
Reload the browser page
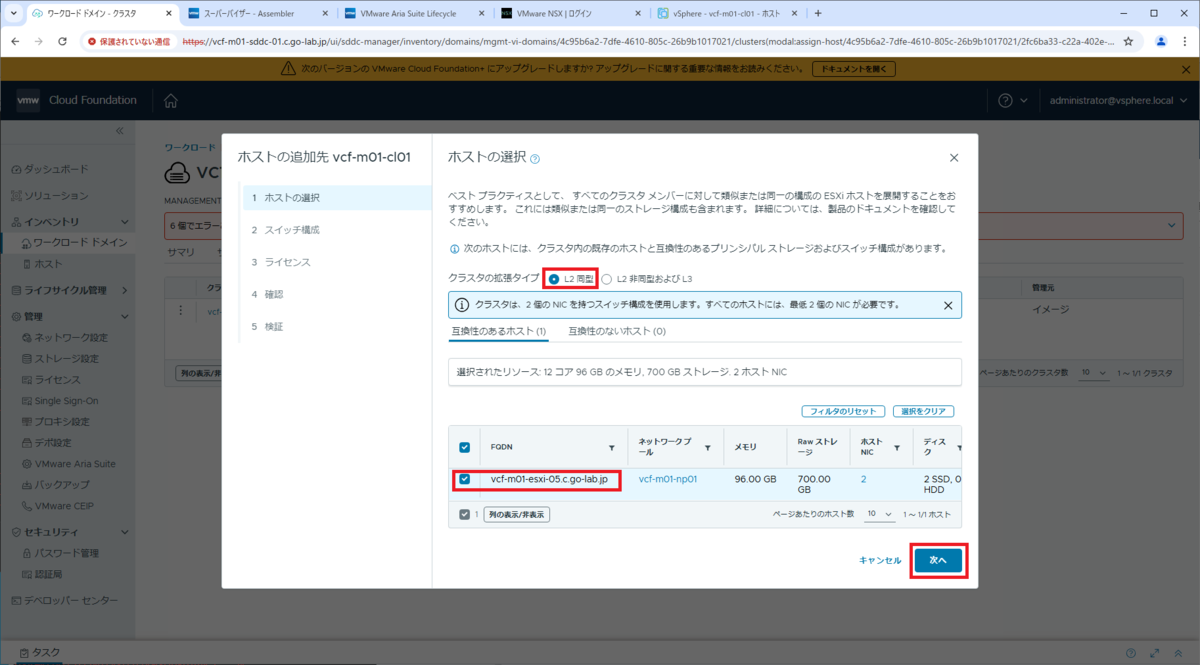click(x=62, y=42)
